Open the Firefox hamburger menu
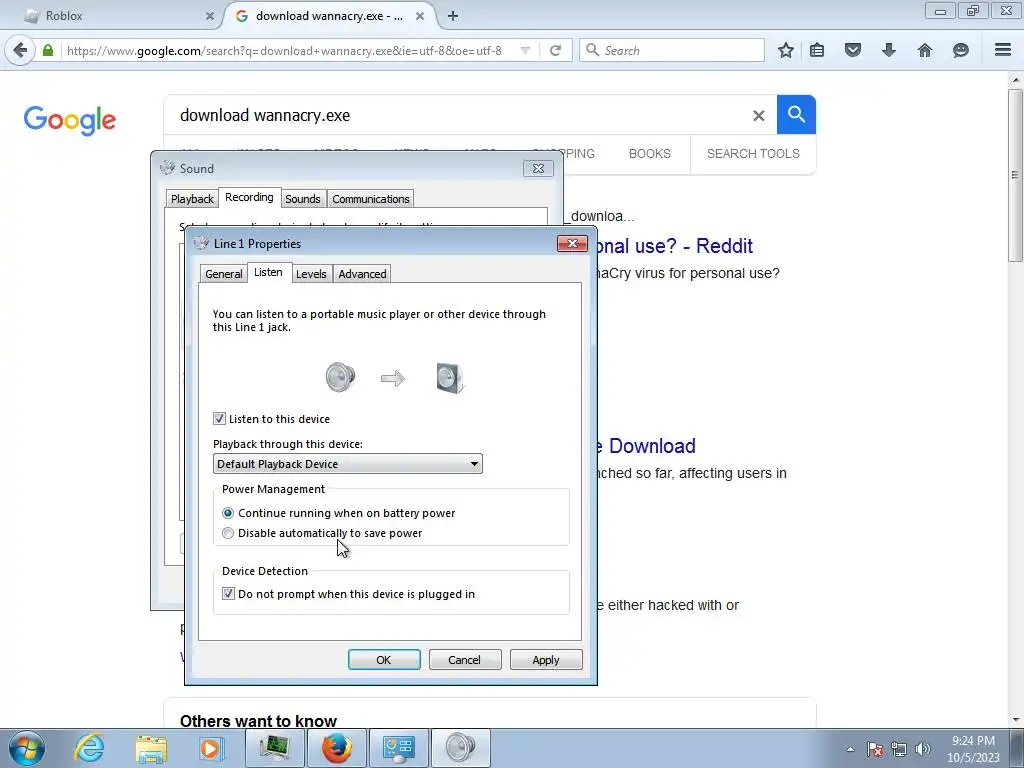The height and width of the screenshot is (768, 1024). (1003, 50)
